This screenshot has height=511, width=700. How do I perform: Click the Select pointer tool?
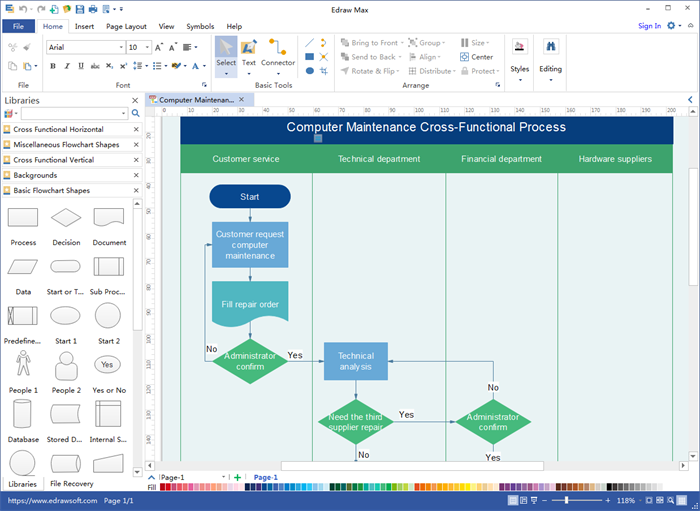click(226, 52)
